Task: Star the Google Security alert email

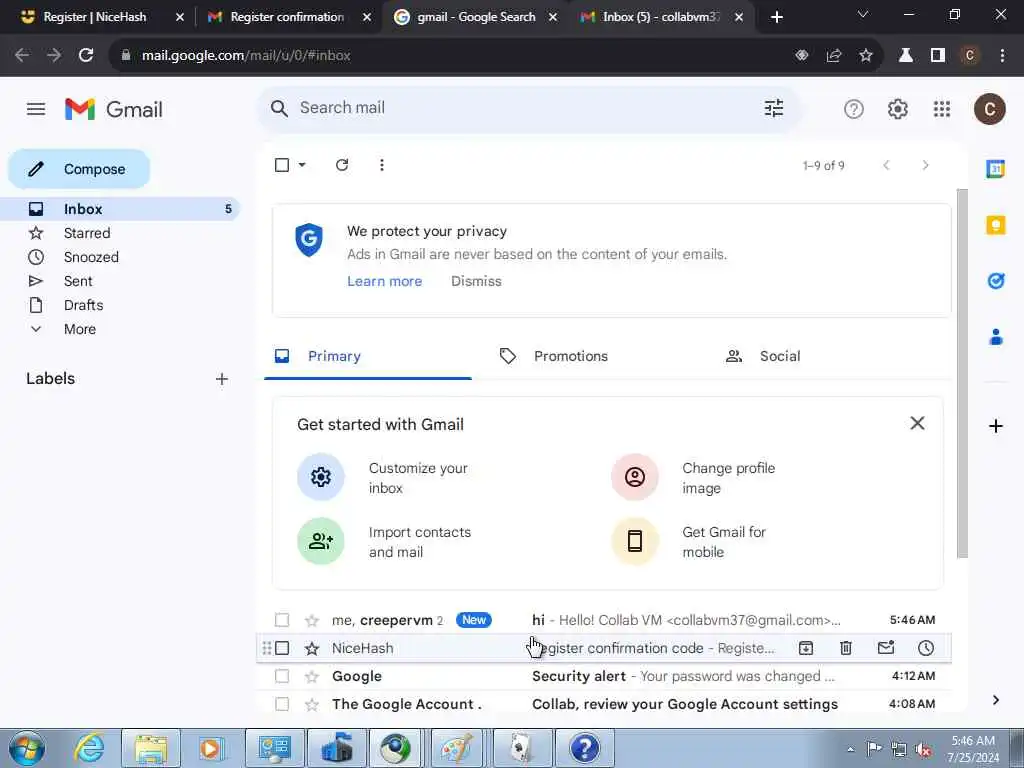Action: 312,676
